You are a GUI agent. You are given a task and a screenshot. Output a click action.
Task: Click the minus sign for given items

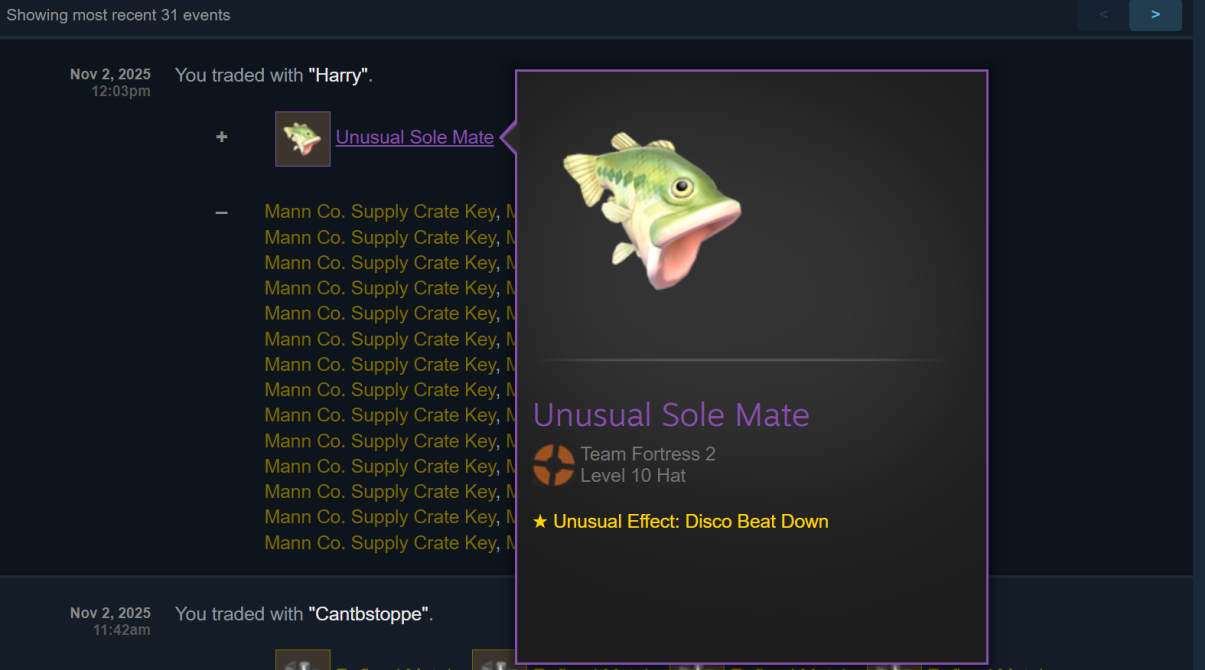(x=222, y=212)
